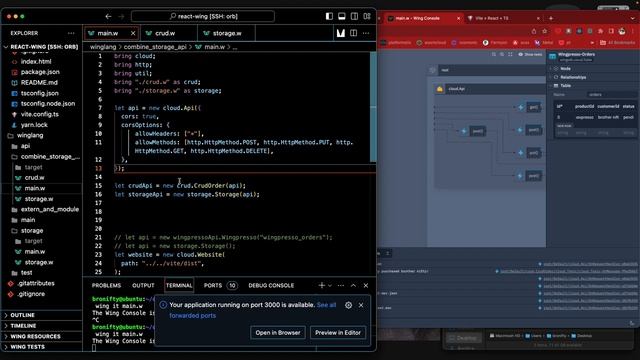Open crud.w under combine_storage folder
640x360 pixels.
click(34, 178)
